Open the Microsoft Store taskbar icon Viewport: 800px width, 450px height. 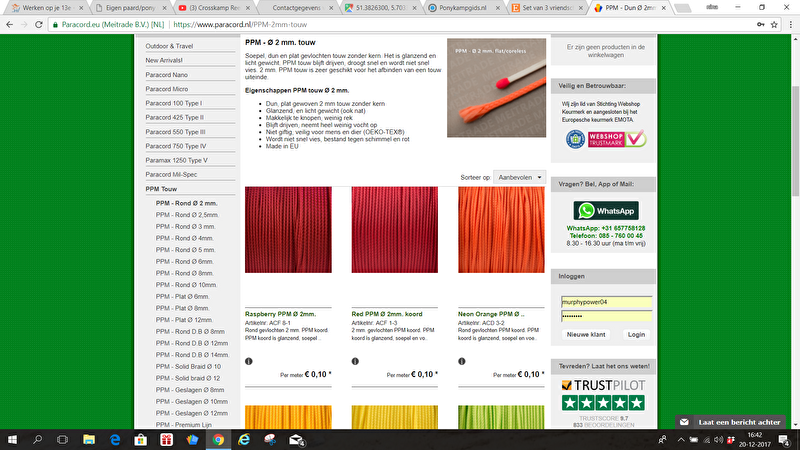(141, 440)
